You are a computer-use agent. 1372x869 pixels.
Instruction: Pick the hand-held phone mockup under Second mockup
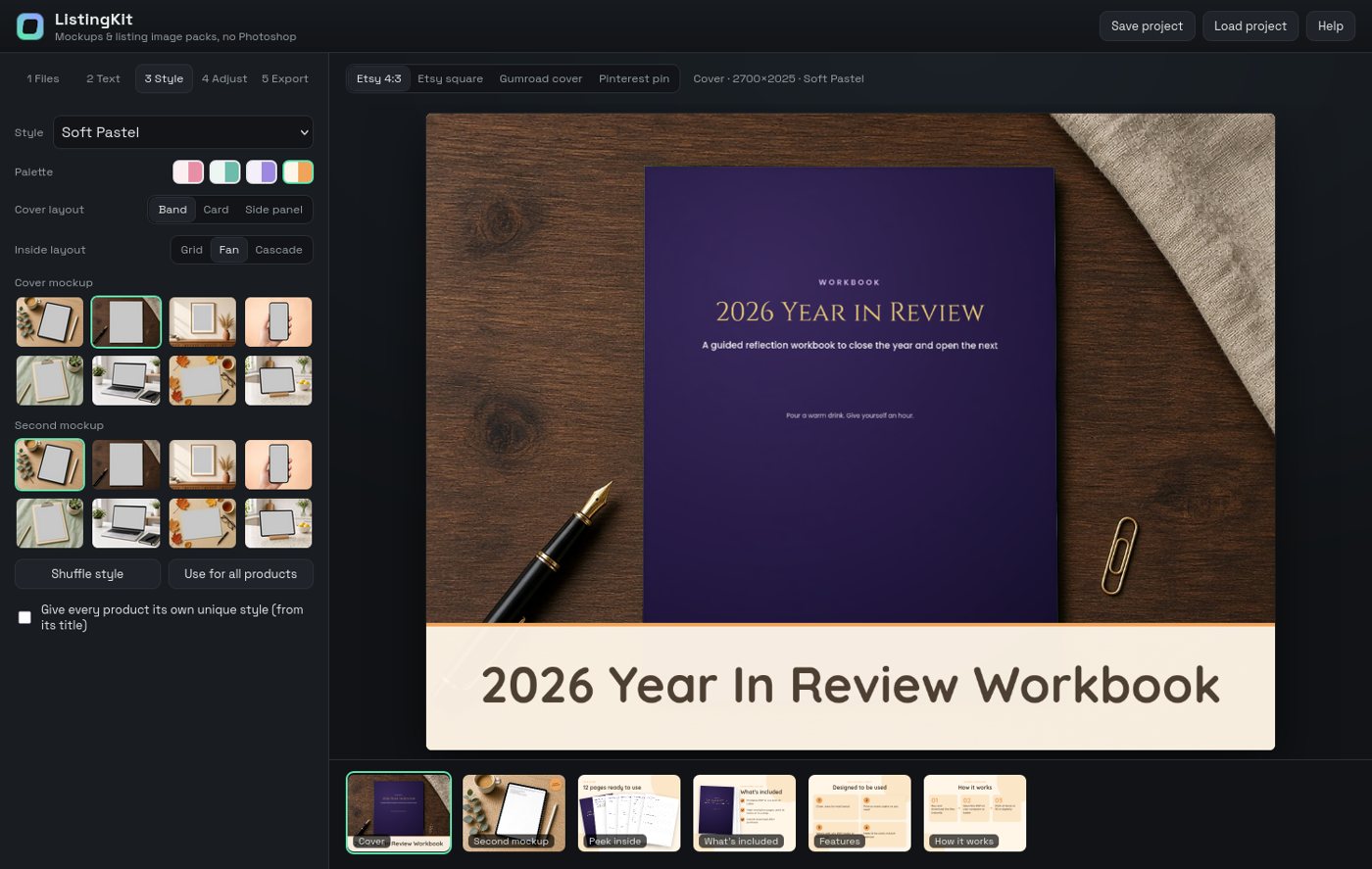pyautogui.click(x=278, y=464)
